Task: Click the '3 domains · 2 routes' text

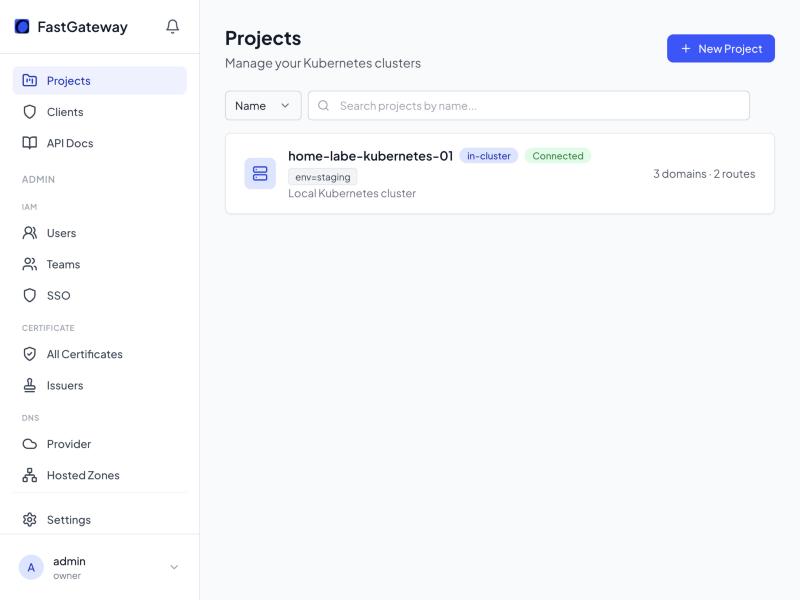Action: (x=704, y=173)
